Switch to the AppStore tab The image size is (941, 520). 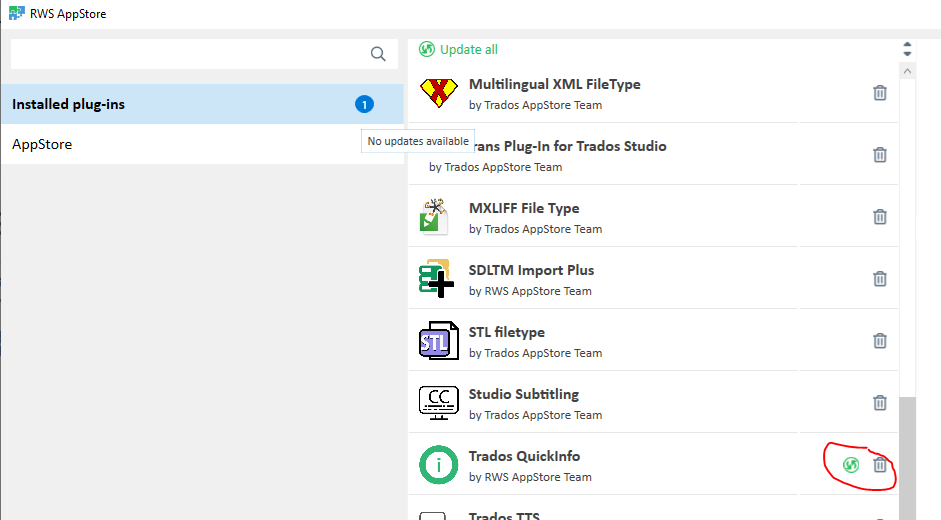coord(202,144)
